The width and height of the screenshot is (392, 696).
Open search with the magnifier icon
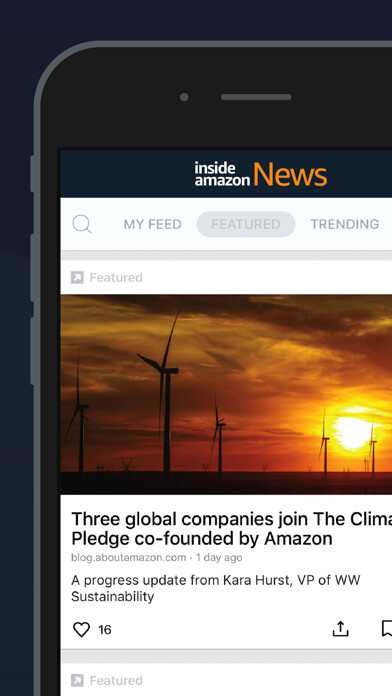click(82, 224)
